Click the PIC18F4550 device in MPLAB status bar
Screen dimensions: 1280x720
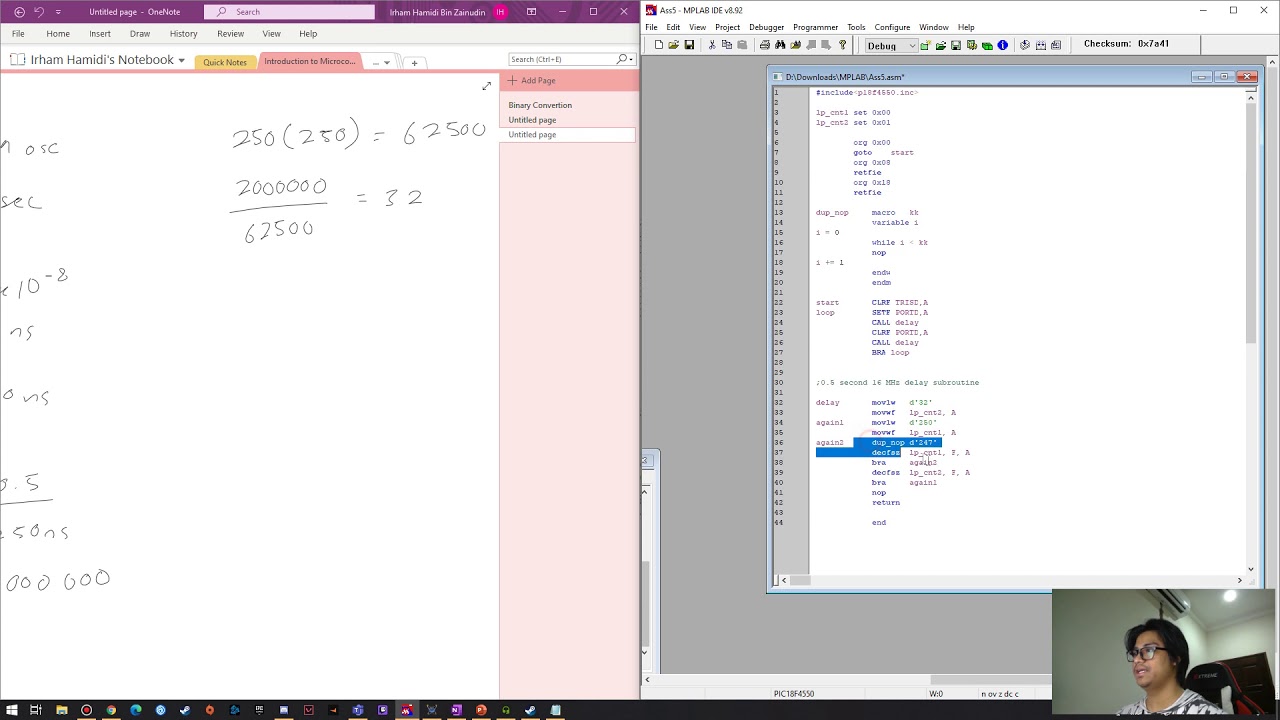pyautogui.click(x=794, y=694)
